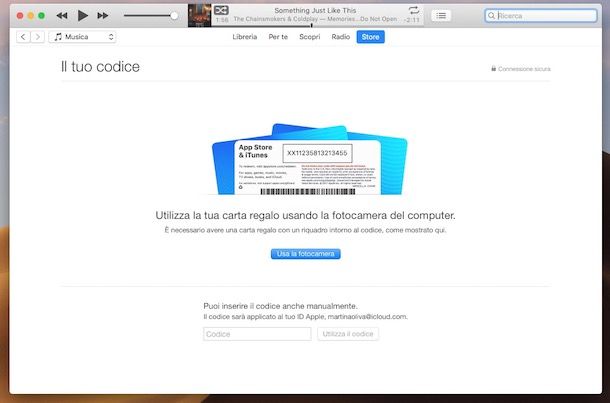Click the playback progress bar
This screenshot has height=403, width=610.
317,26
